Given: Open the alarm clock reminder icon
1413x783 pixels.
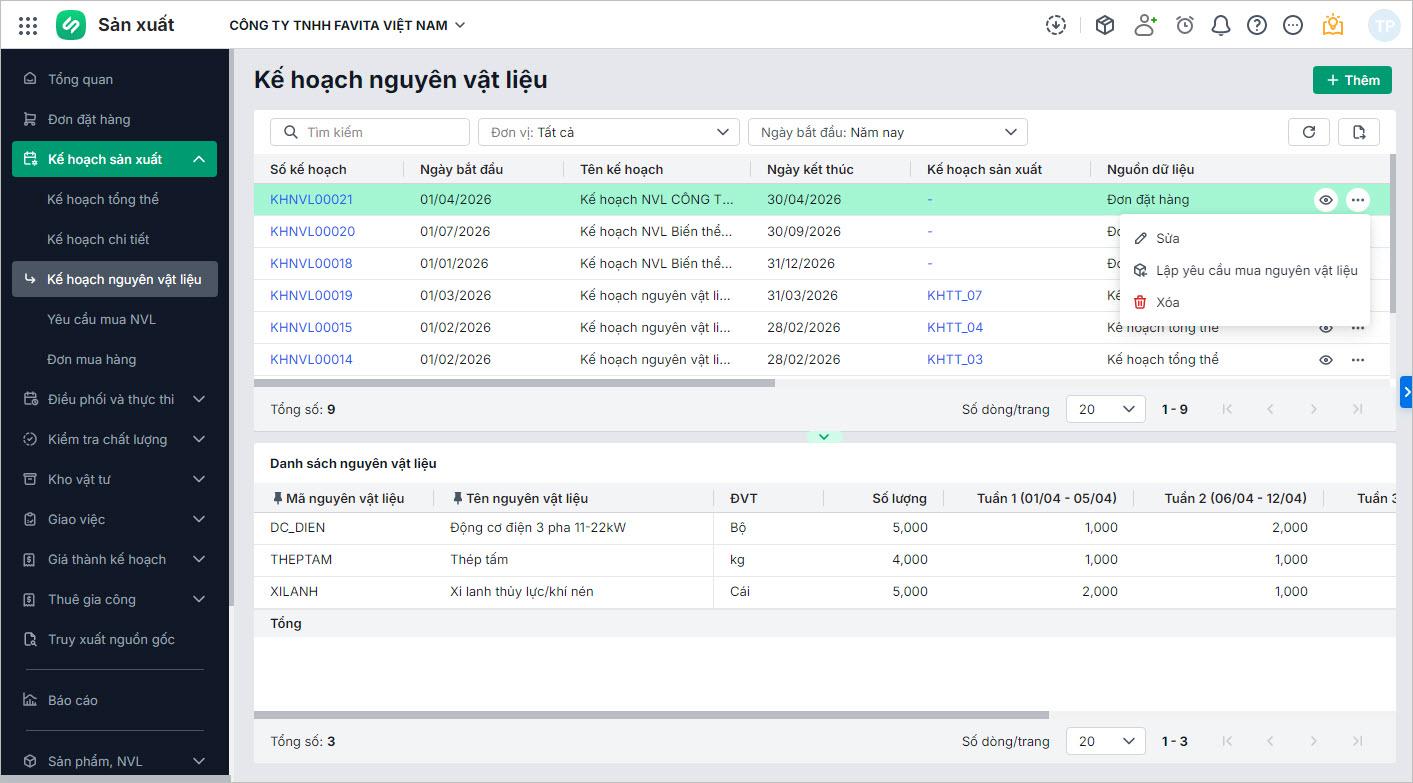Looking at the screenshot, I should (1184, 25).
